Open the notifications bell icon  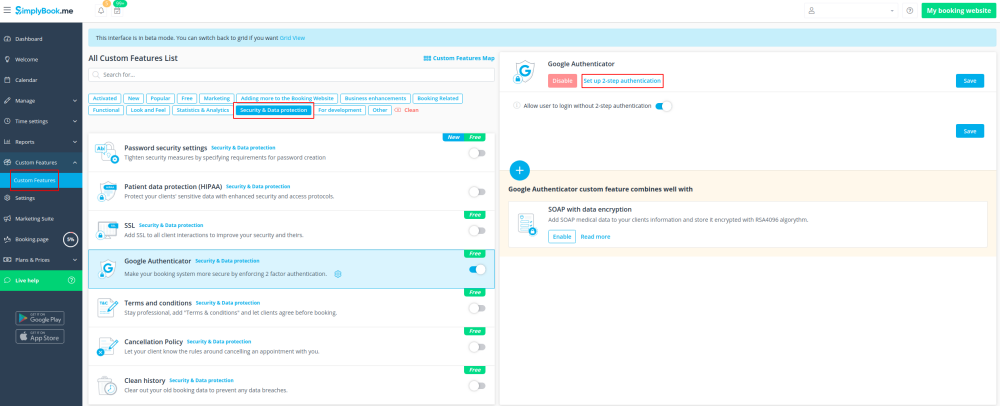pyautogui.click(x=101, y=11)
